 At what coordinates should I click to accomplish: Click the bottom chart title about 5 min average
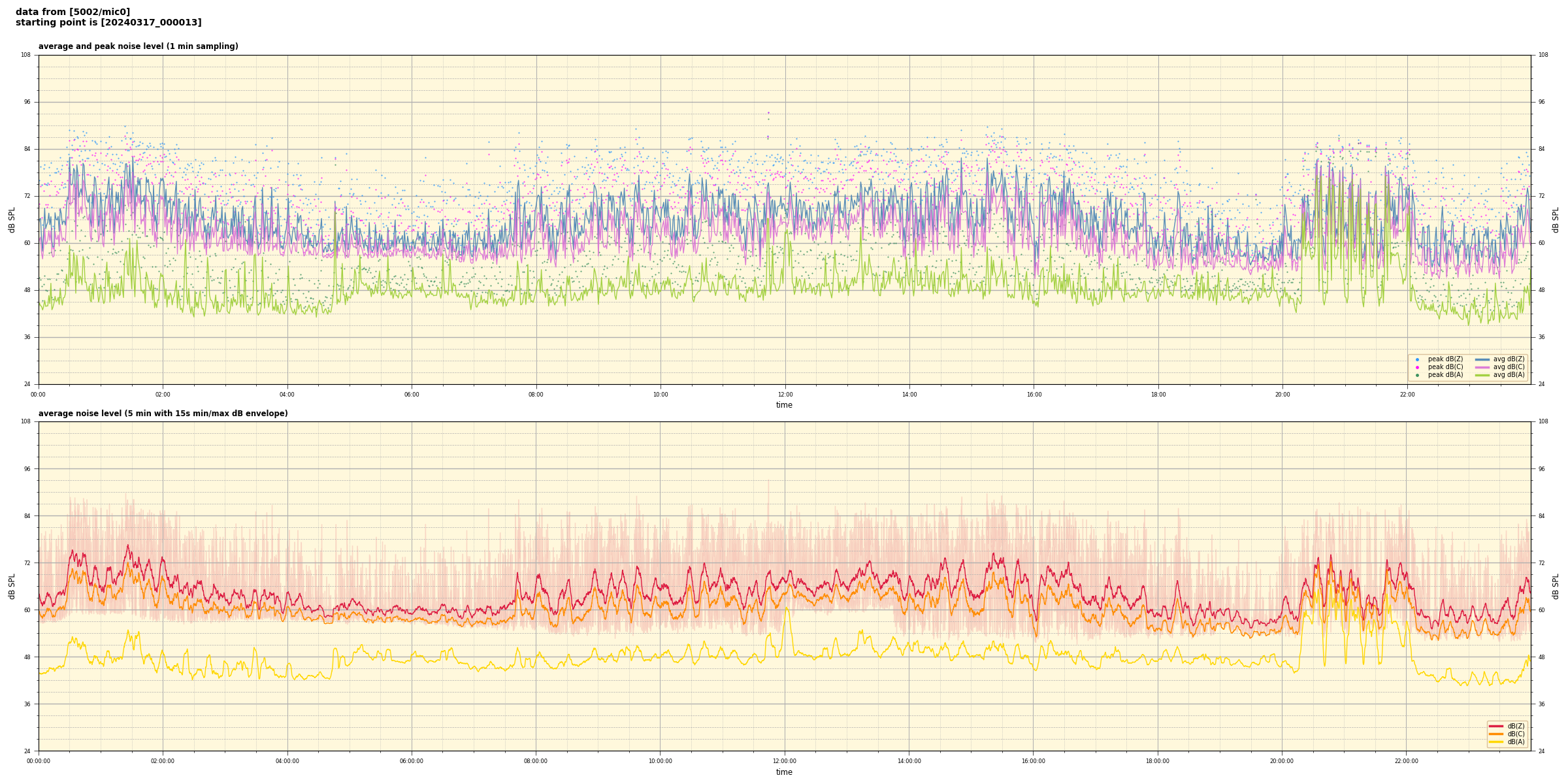163,414
